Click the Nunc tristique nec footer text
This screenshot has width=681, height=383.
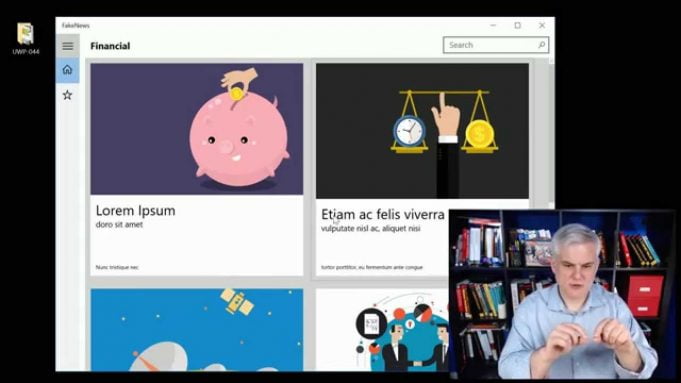pos(117,267)
